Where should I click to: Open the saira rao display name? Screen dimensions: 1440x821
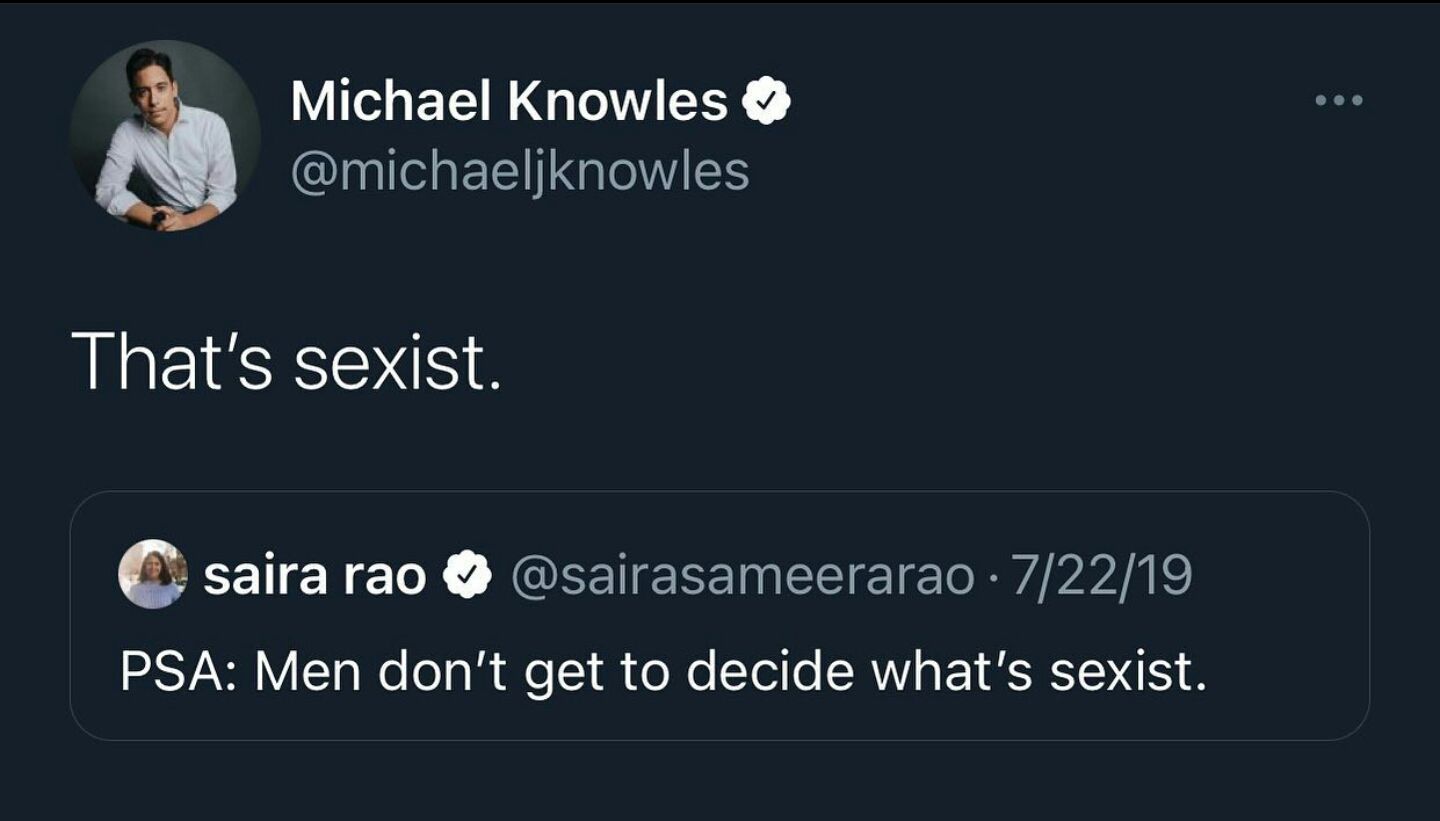(x=314, y=575)
